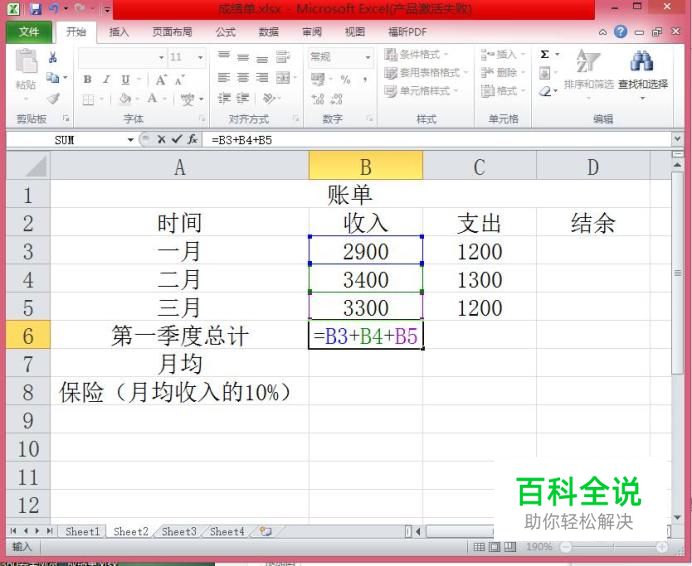The width and height of the screenshot is (692, 566).
Task: Click the Delete cells button
Action: coord(504,72)
